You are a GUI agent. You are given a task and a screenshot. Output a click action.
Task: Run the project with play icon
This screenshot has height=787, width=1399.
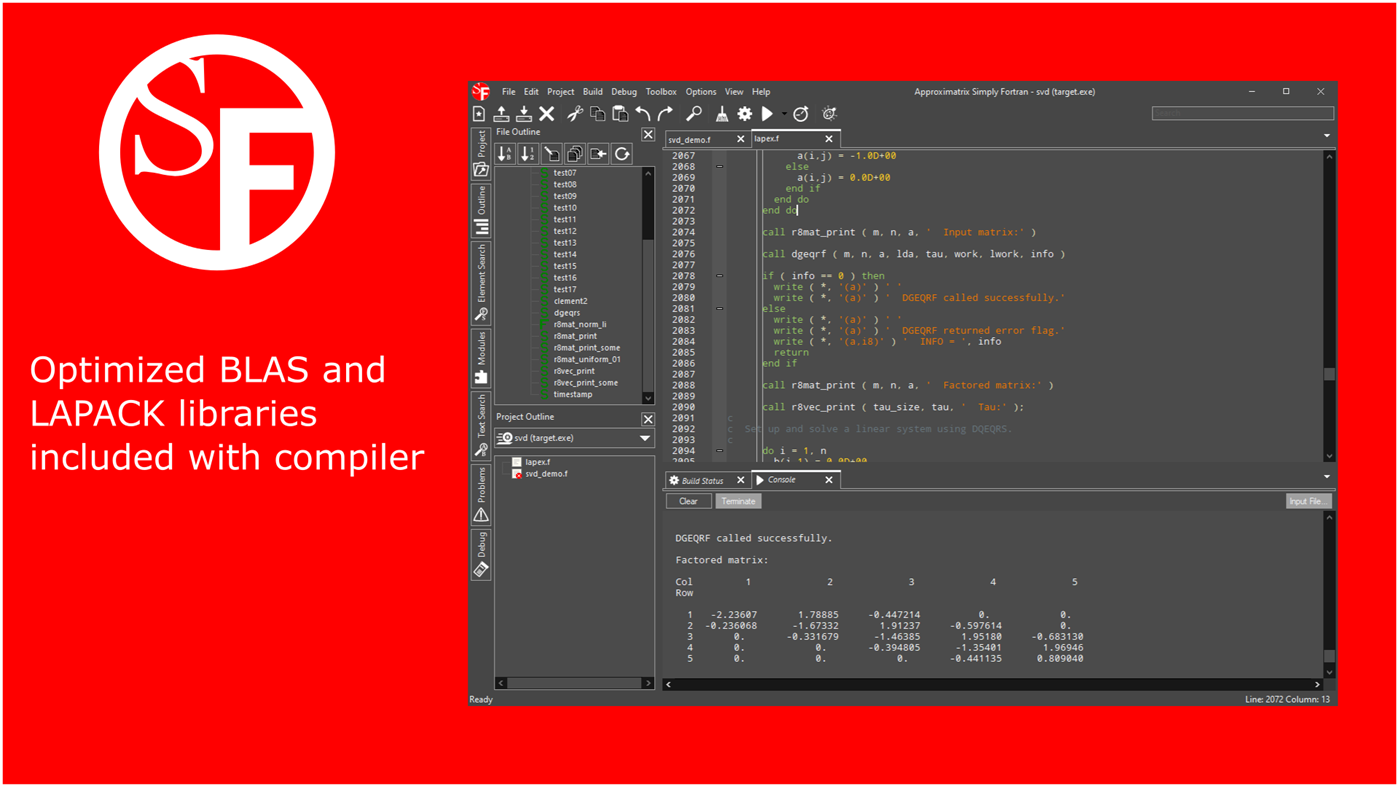[767, 114]
